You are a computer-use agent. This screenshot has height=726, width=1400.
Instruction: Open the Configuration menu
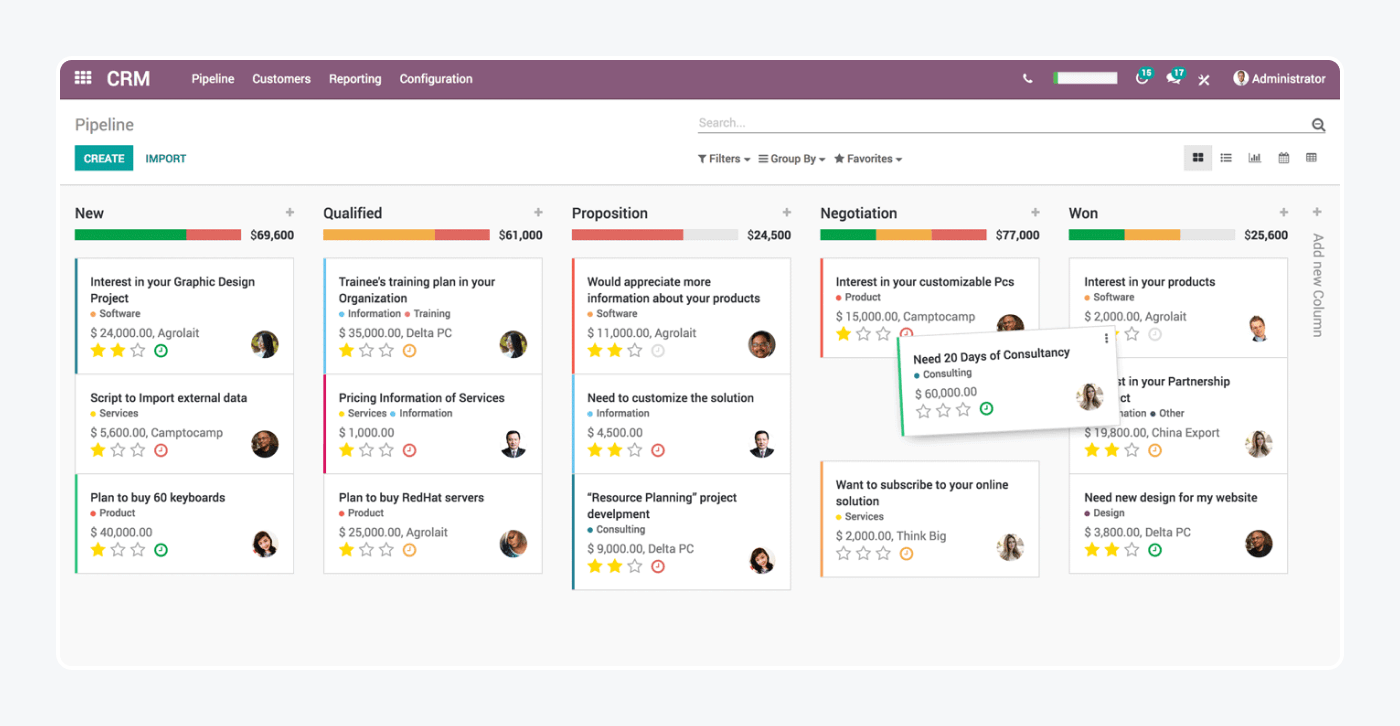[436, 79]
